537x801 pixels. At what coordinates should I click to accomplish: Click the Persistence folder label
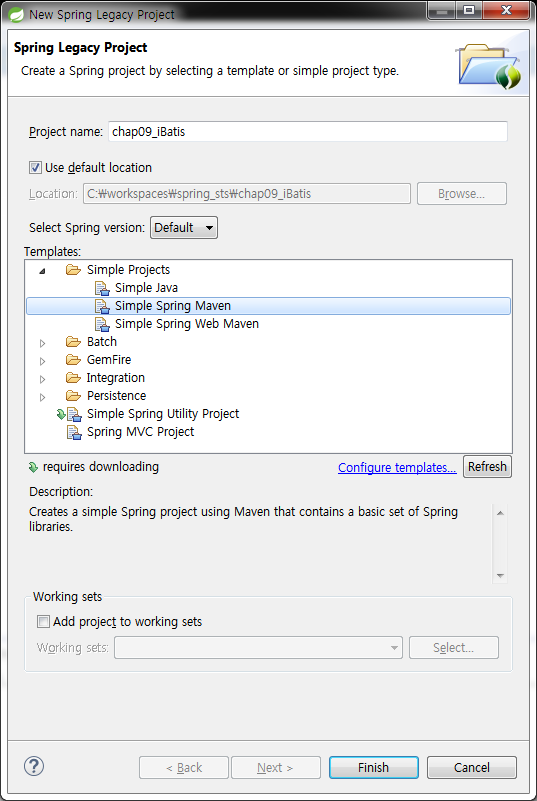pyautogui.click(x=116, y=396)
